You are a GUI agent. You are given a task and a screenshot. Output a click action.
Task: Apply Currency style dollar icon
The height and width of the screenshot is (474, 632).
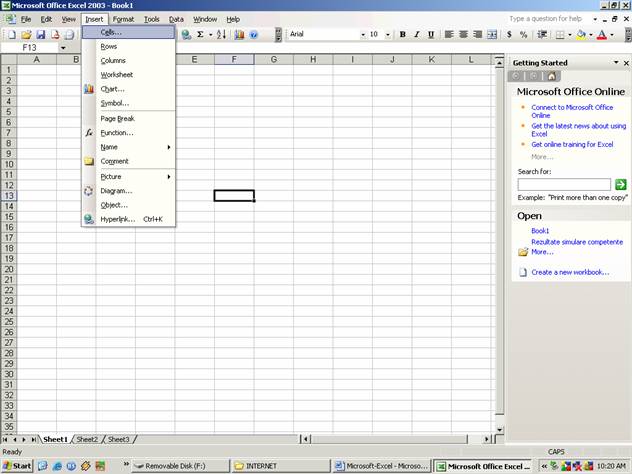pos(509,35)
